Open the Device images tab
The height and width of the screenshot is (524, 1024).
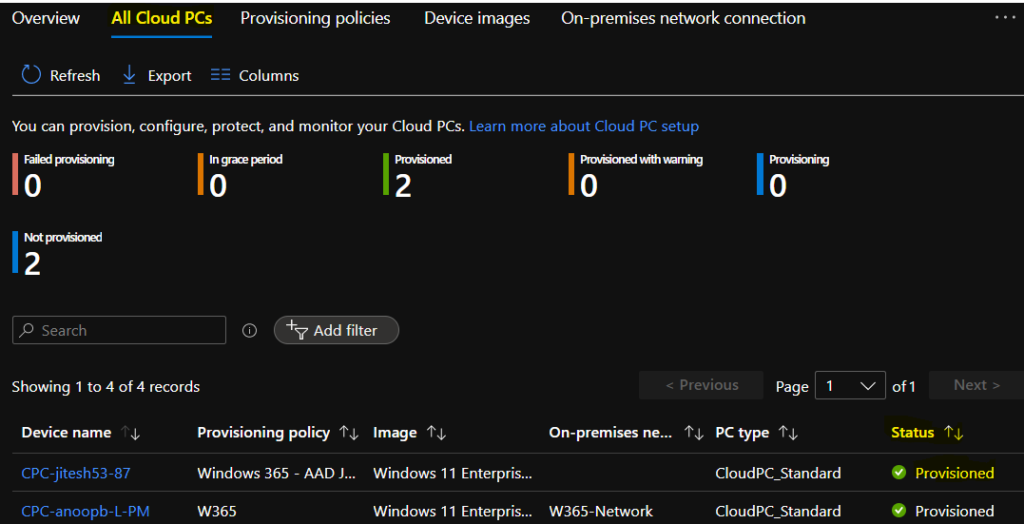[x=477, y=18]
